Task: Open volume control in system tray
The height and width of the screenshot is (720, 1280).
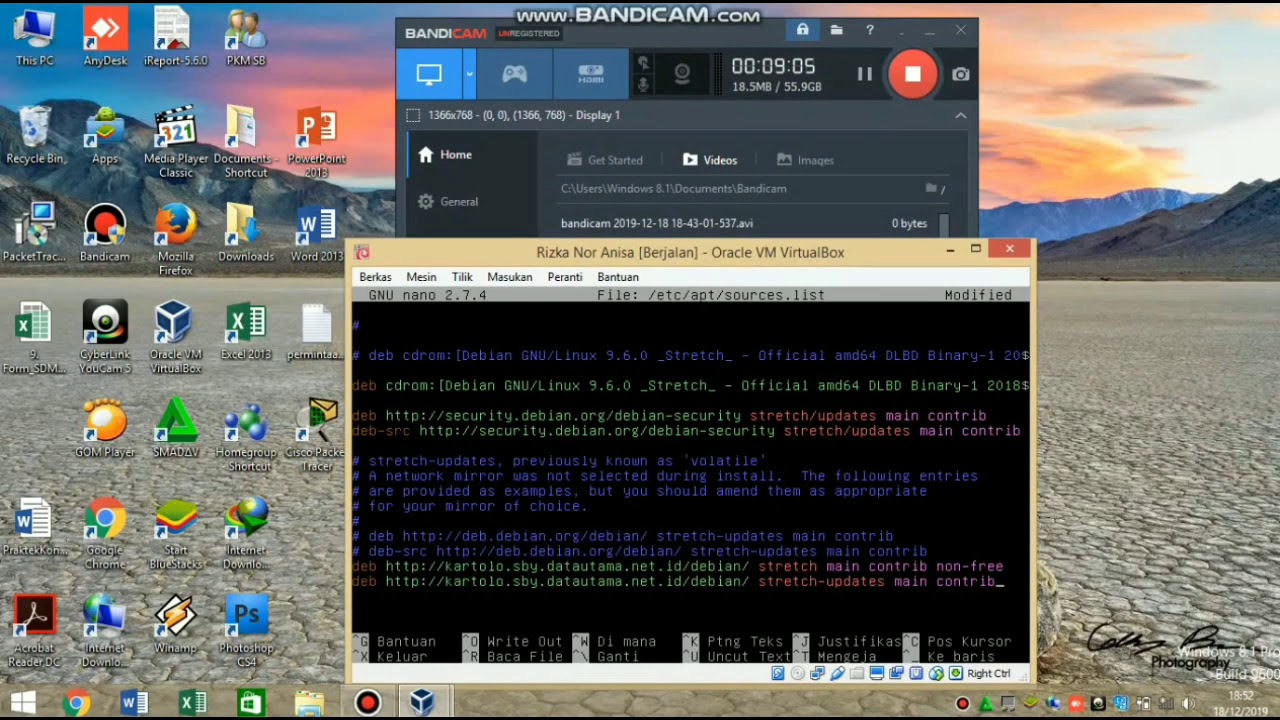Action: [1187, 704]
